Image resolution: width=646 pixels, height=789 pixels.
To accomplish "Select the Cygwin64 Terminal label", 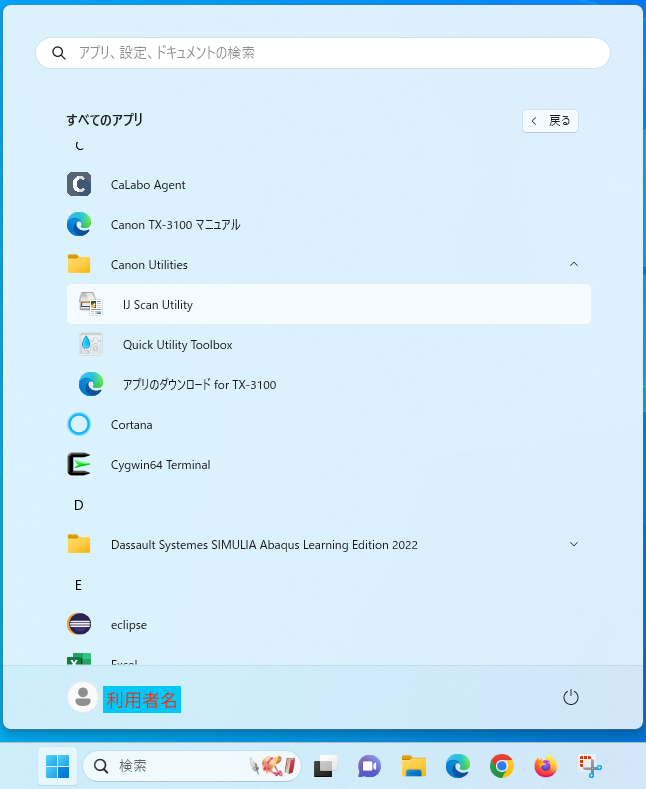I will pos(160,464).
